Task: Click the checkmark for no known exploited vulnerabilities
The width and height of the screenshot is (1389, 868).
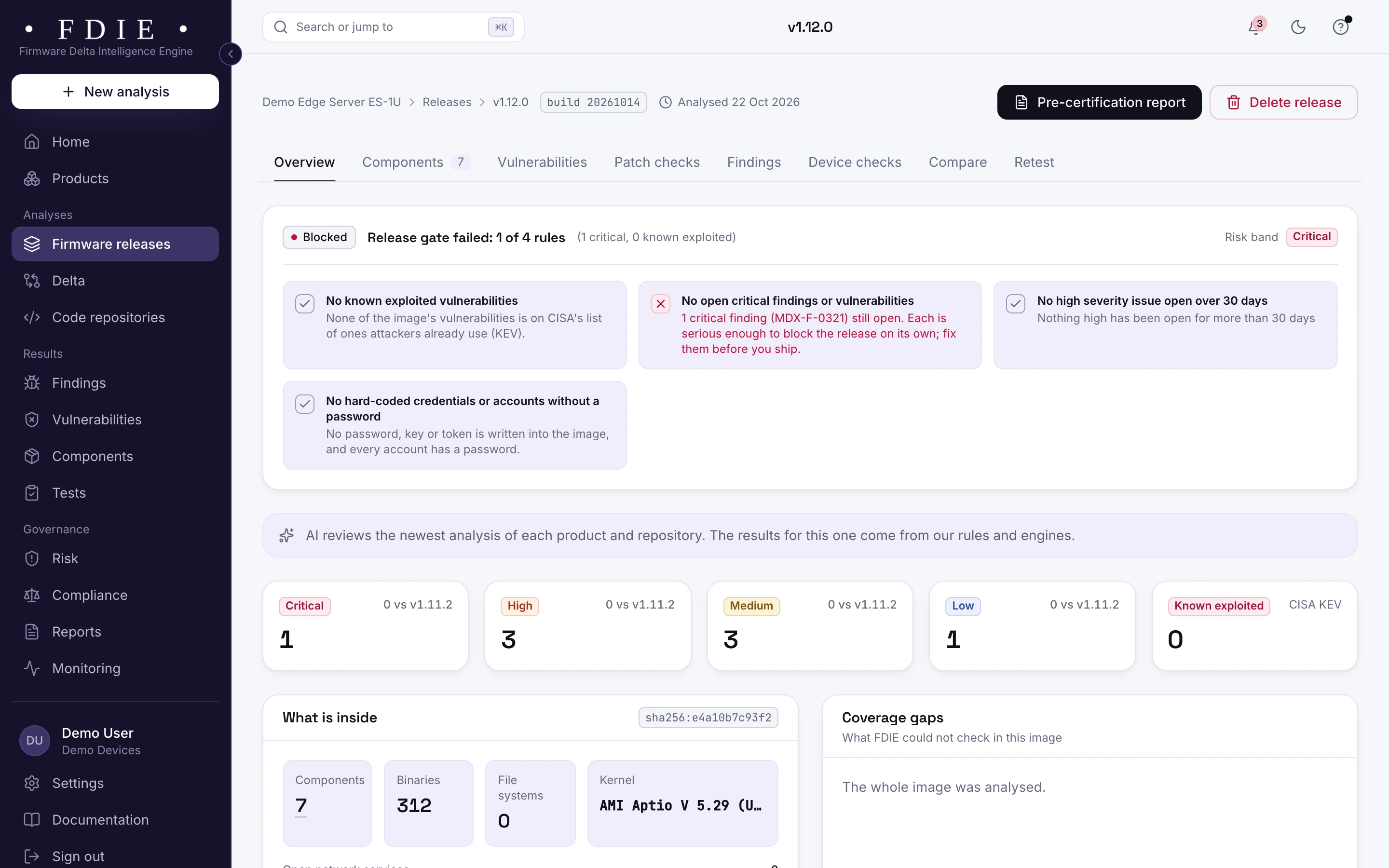Action: point(305,304)
